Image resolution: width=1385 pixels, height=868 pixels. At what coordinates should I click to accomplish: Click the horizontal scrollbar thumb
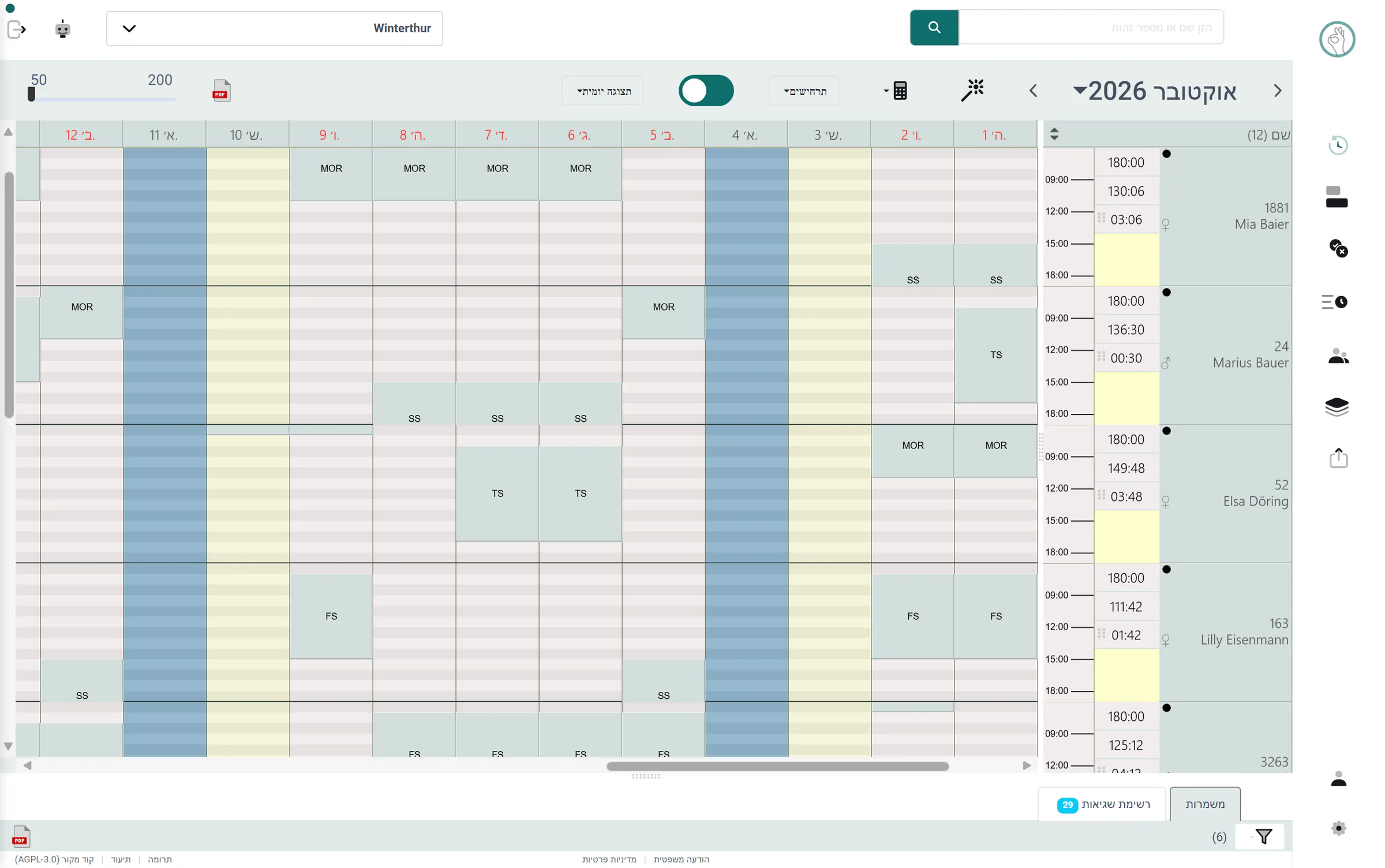coord(777,766)
